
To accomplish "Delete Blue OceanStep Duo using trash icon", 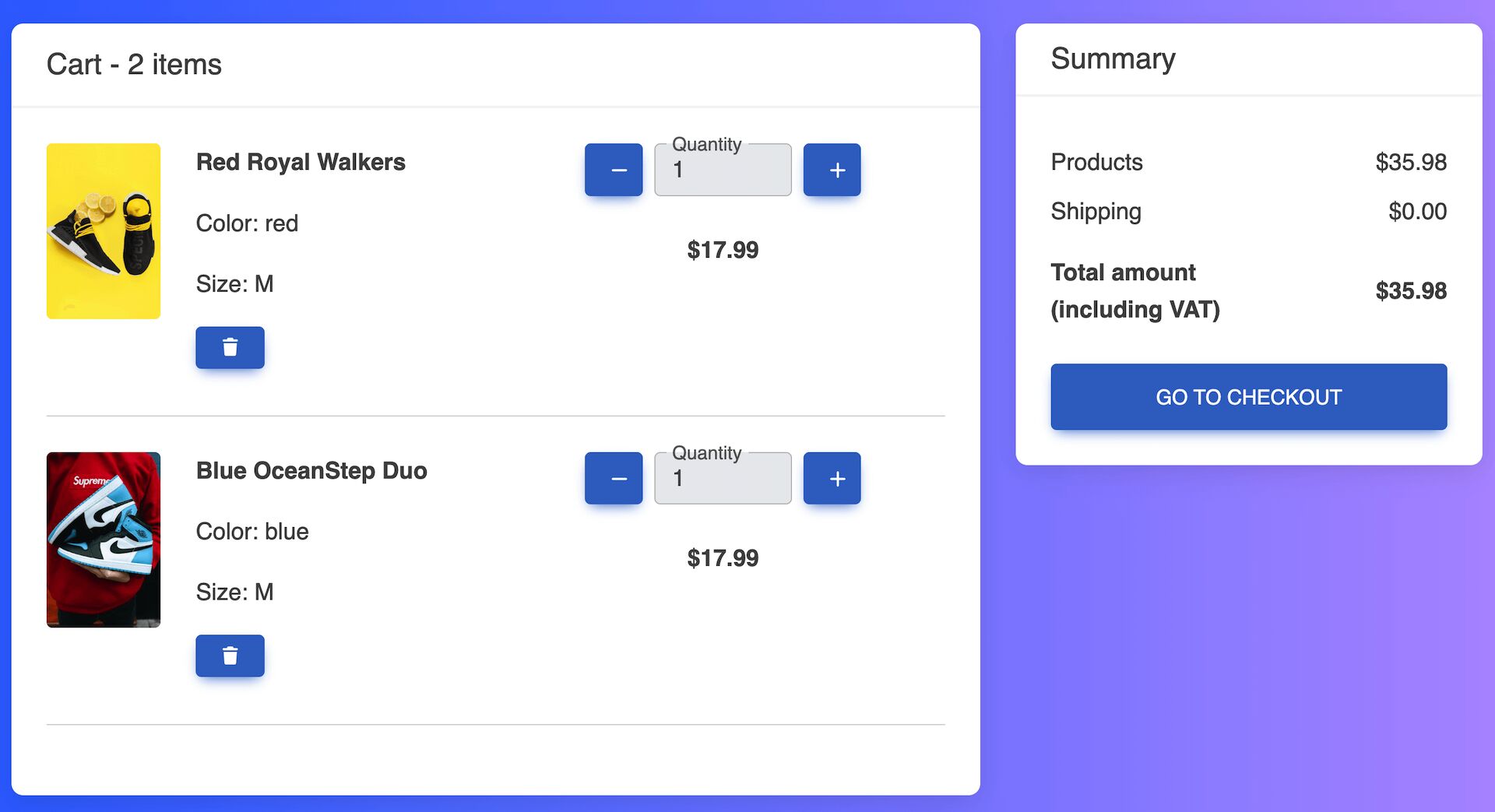I will [x=230, y=656].
